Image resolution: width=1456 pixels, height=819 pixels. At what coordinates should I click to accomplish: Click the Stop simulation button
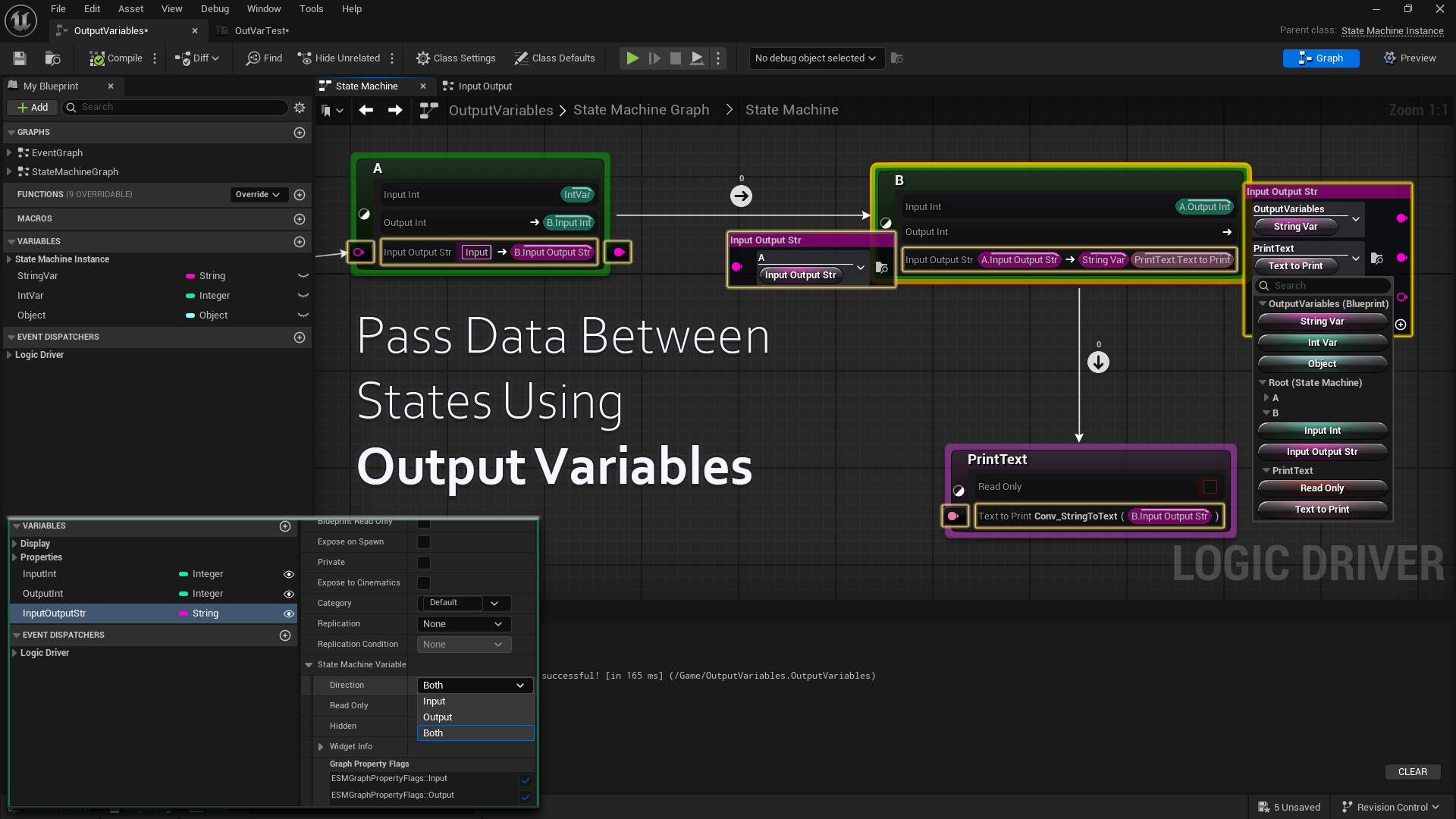pyautogui.click(x=675, y=58)
